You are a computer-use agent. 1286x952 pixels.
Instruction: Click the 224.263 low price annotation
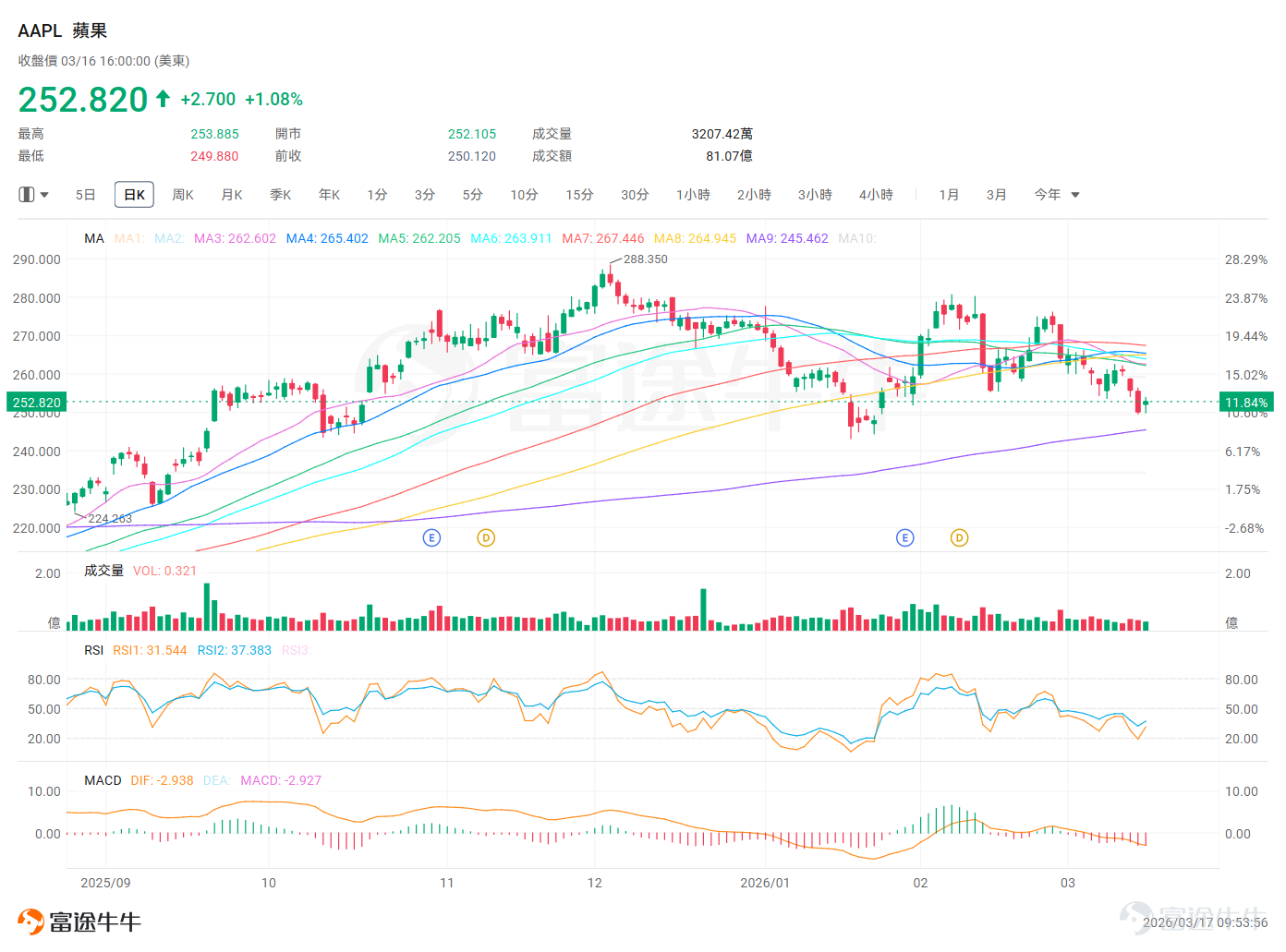(110, 519)
